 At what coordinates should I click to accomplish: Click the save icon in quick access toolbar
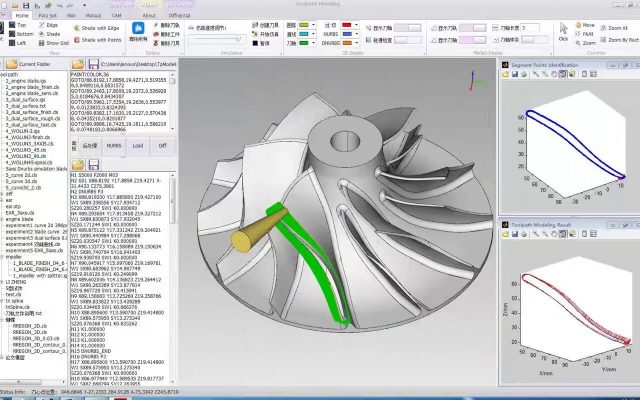[26, 5]
